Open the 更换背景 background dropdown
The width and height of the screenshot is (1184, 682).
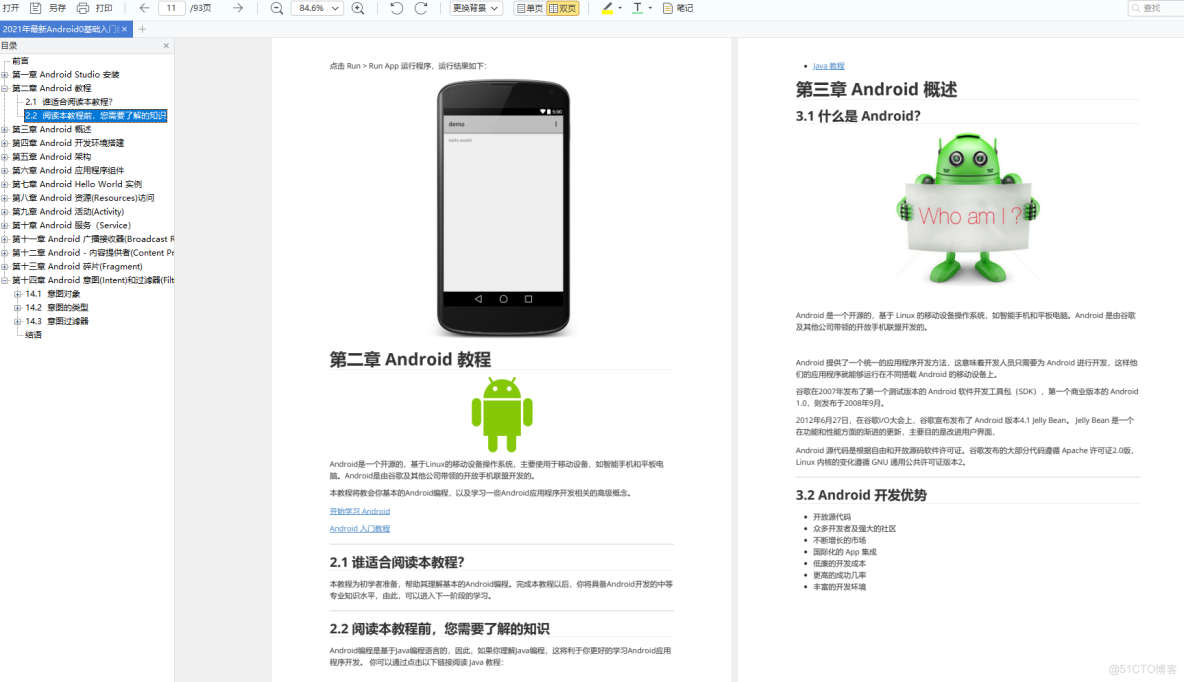pos(476,8)
